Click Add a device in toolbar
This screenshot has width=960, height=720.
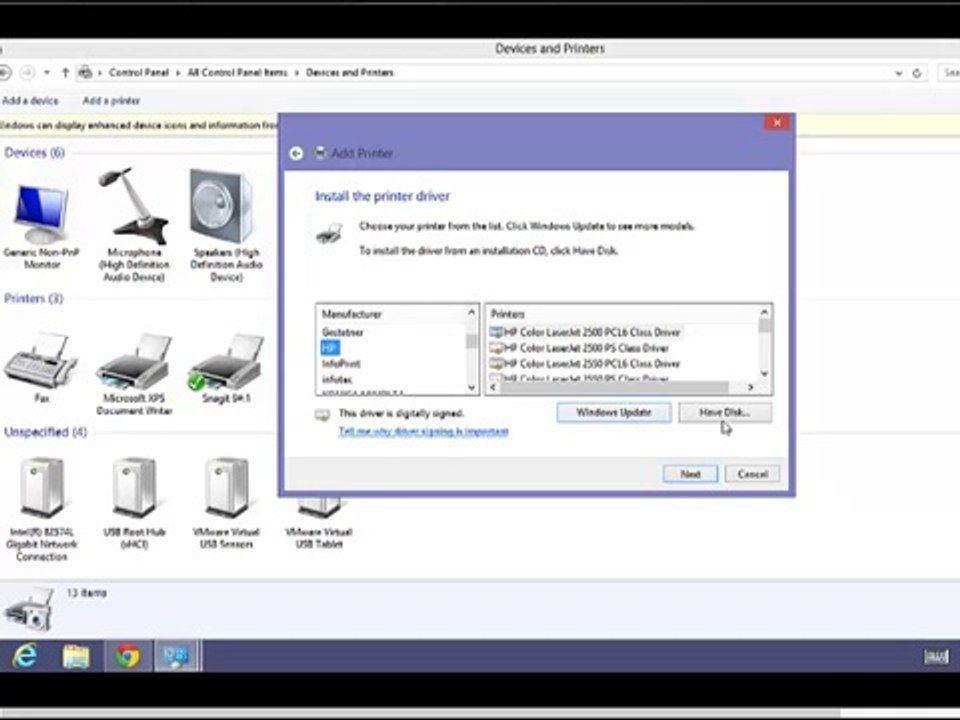coord(31,100)
